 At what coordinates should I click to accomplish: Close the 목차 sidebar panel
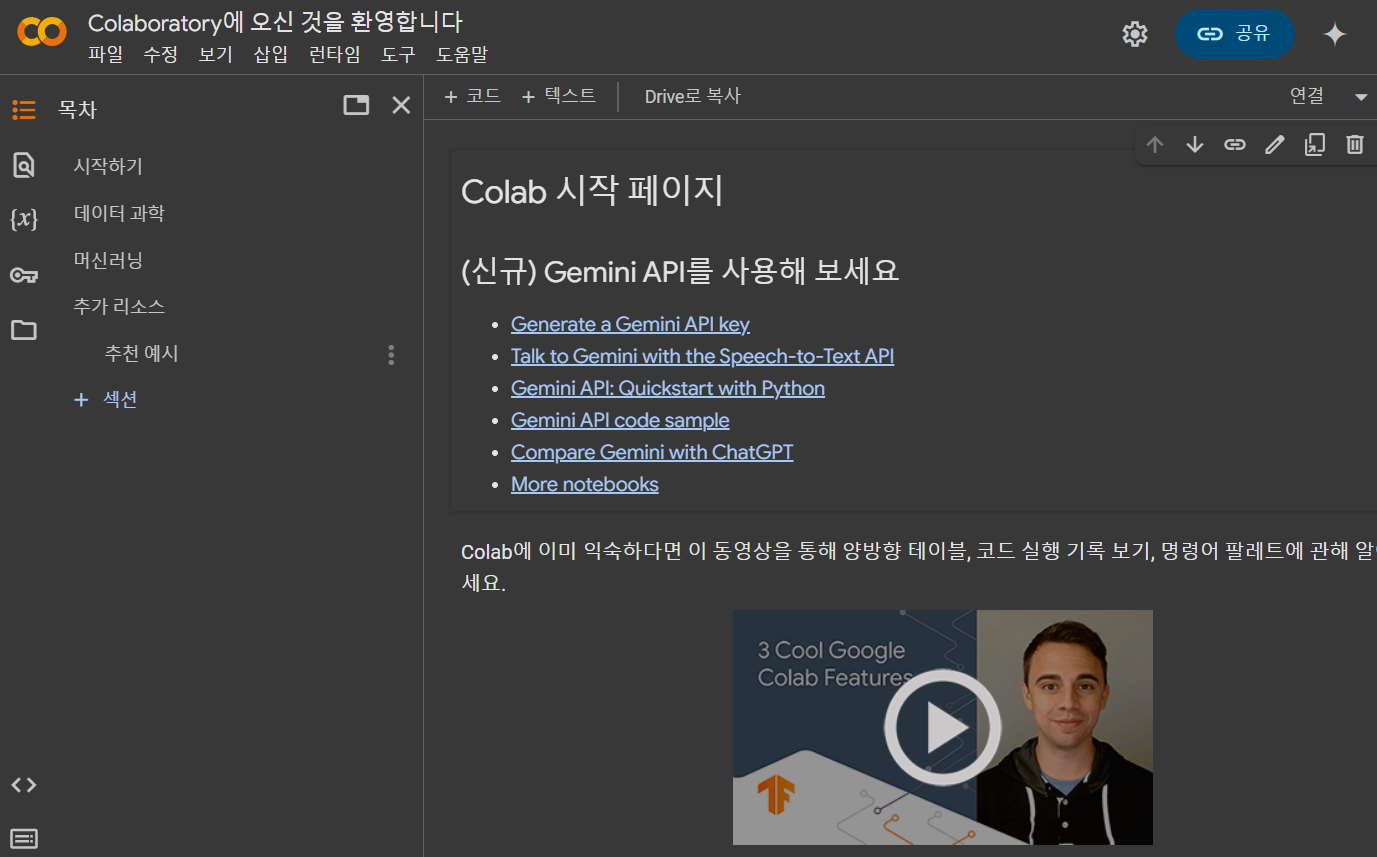coord(401,105)
